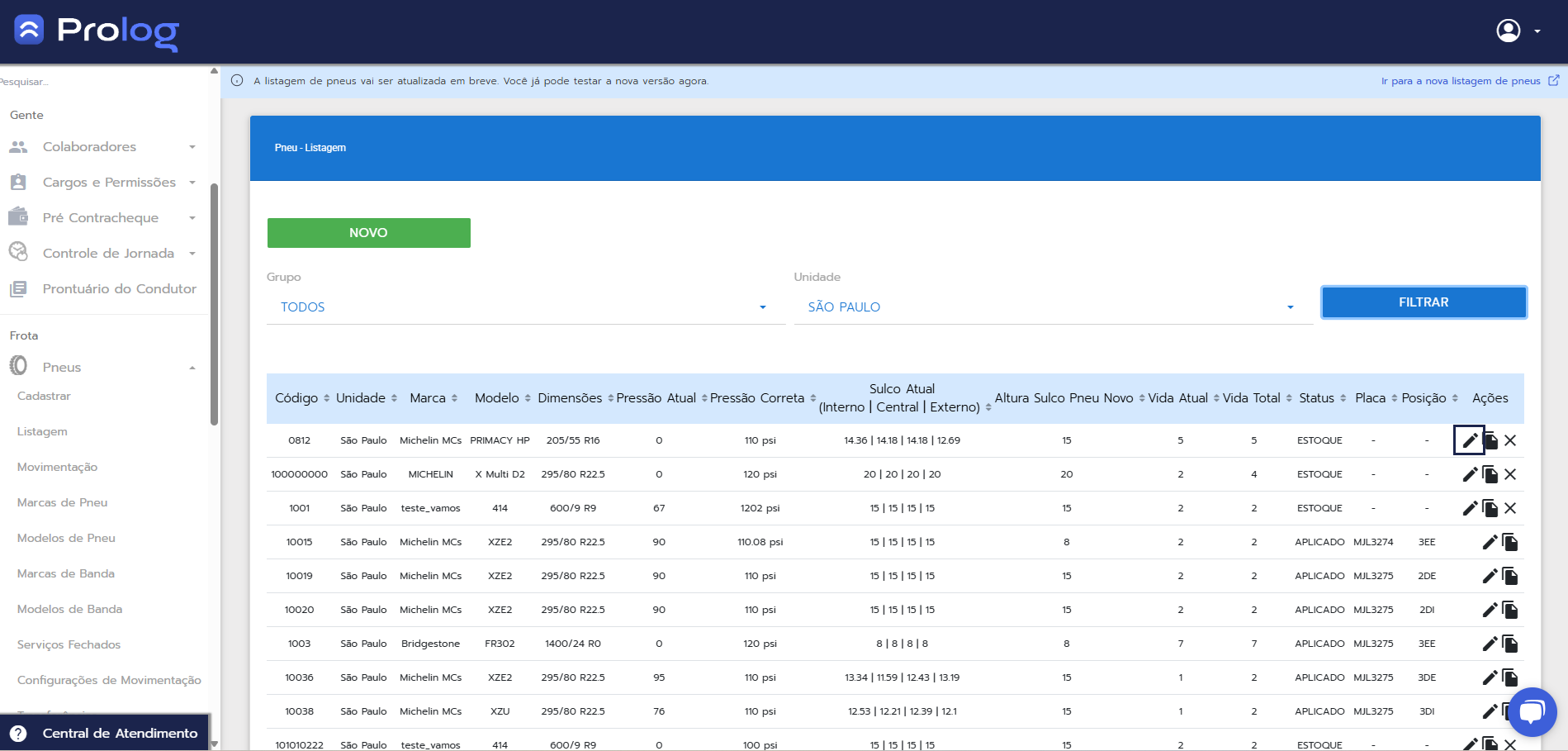
Task: Remove tire 100000000 with X icon
Action: point(1510,474)
